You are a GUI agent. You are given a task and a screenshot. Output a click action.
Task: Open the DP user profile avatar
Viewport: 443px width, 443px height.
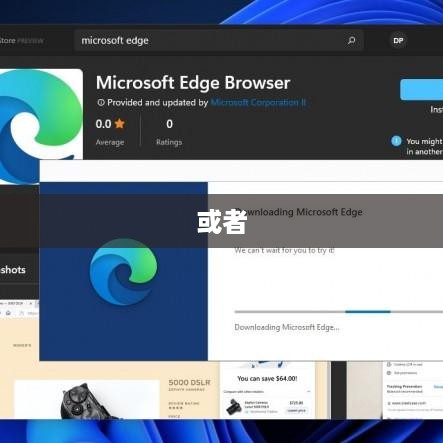(398, 41)
